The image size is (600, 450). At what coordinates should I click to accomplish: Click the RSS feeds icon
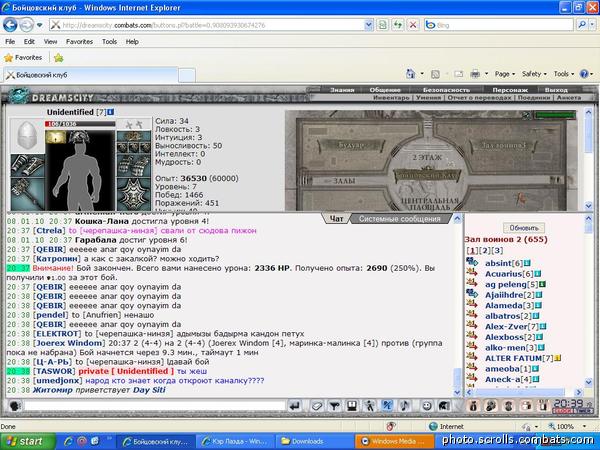435,74
